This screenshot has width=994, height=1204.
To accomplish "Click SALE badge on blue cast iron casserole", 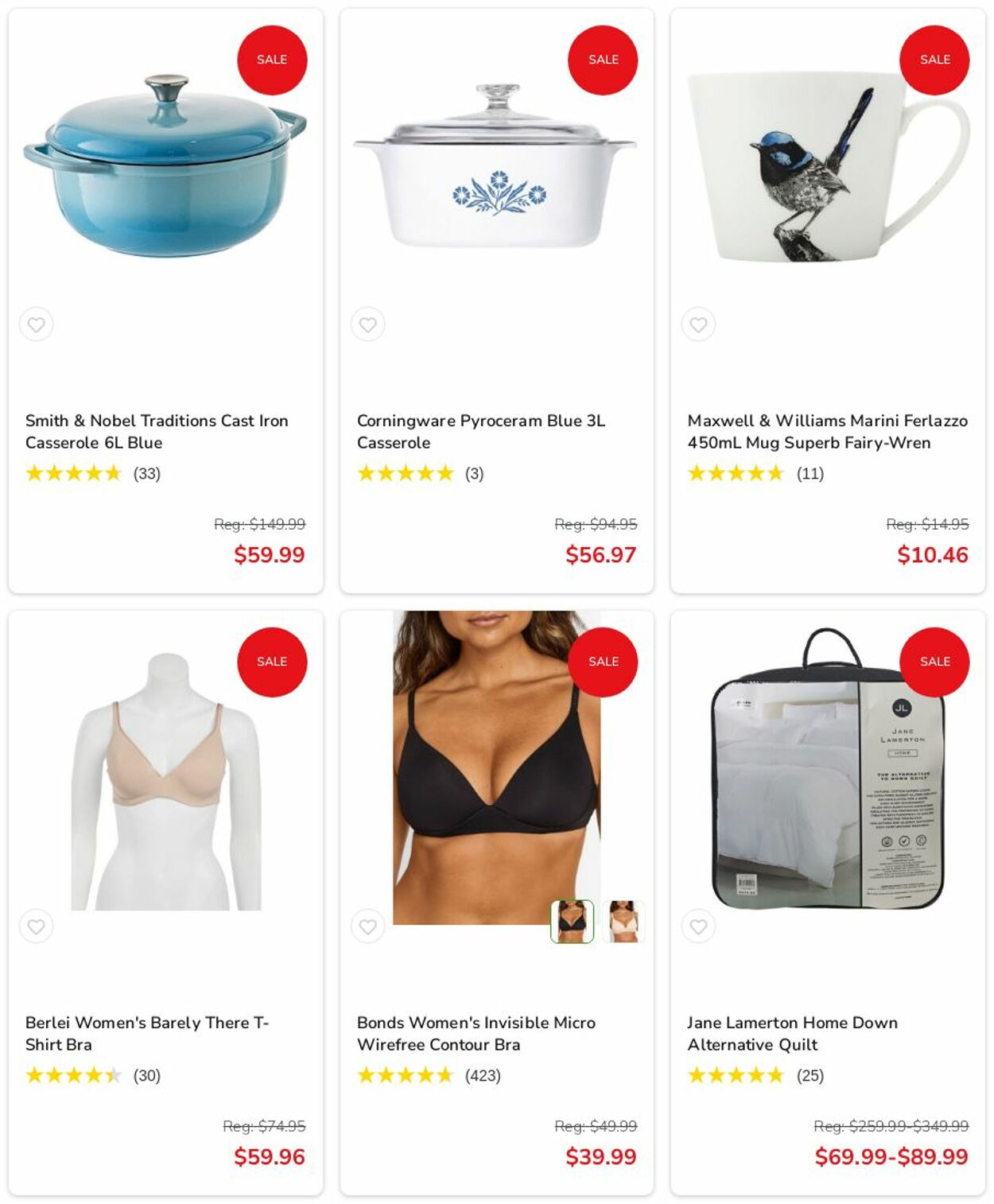I will coord(272,60).
